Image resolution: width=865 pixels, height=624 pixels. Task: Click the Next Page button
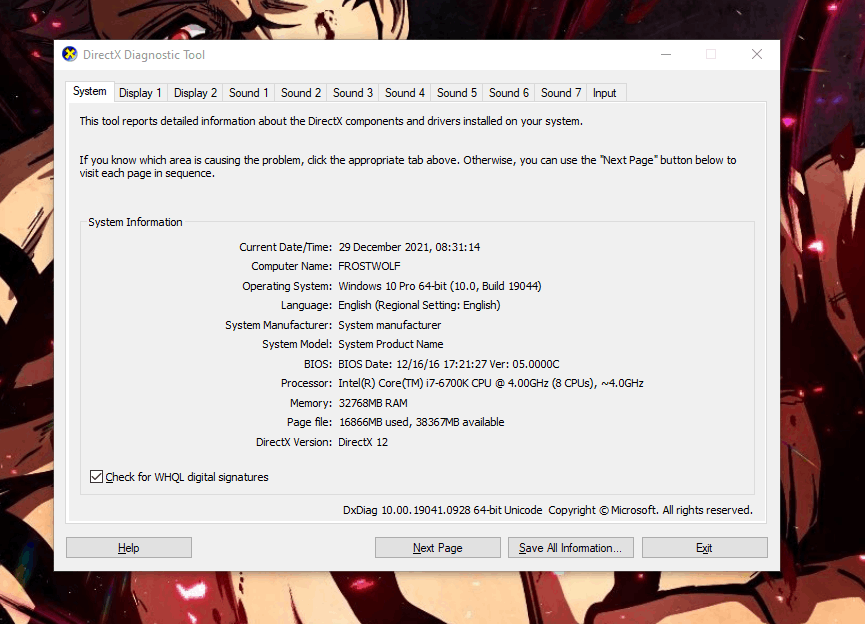pyautogui.click(x=437, y=548)
